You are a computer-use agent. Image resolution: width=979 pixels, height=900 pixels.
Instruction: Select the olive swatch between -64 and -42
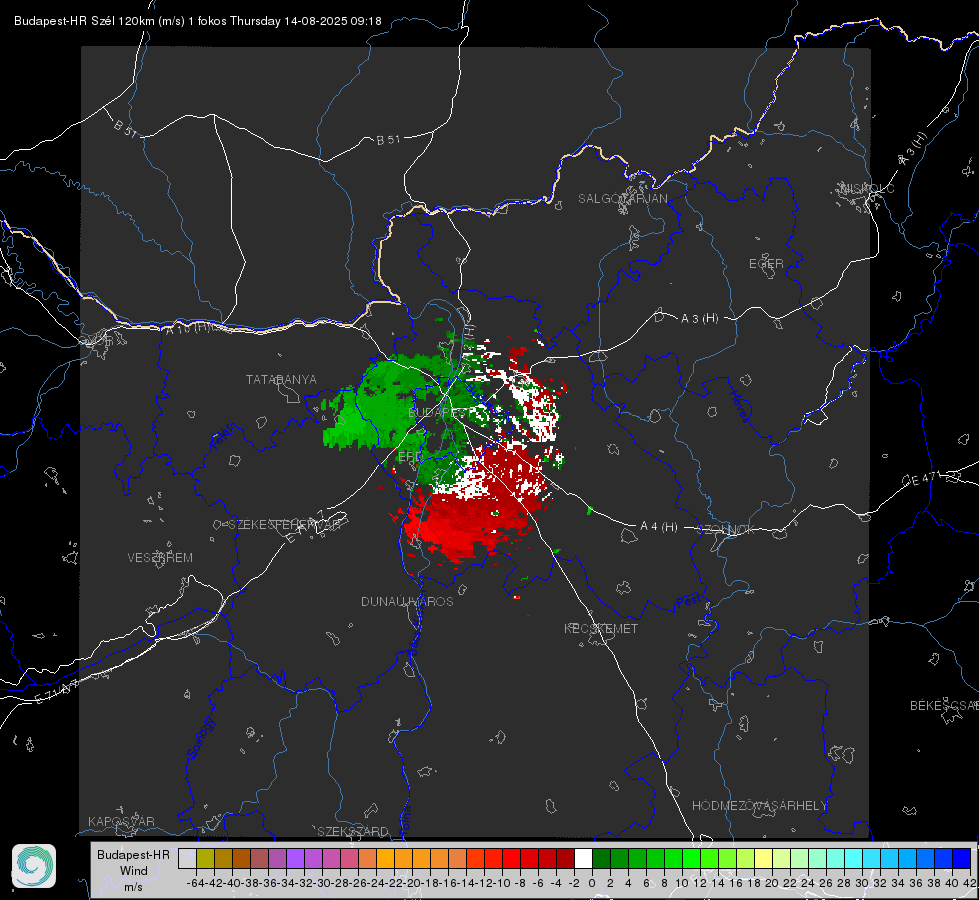click(x=205, y=858)
